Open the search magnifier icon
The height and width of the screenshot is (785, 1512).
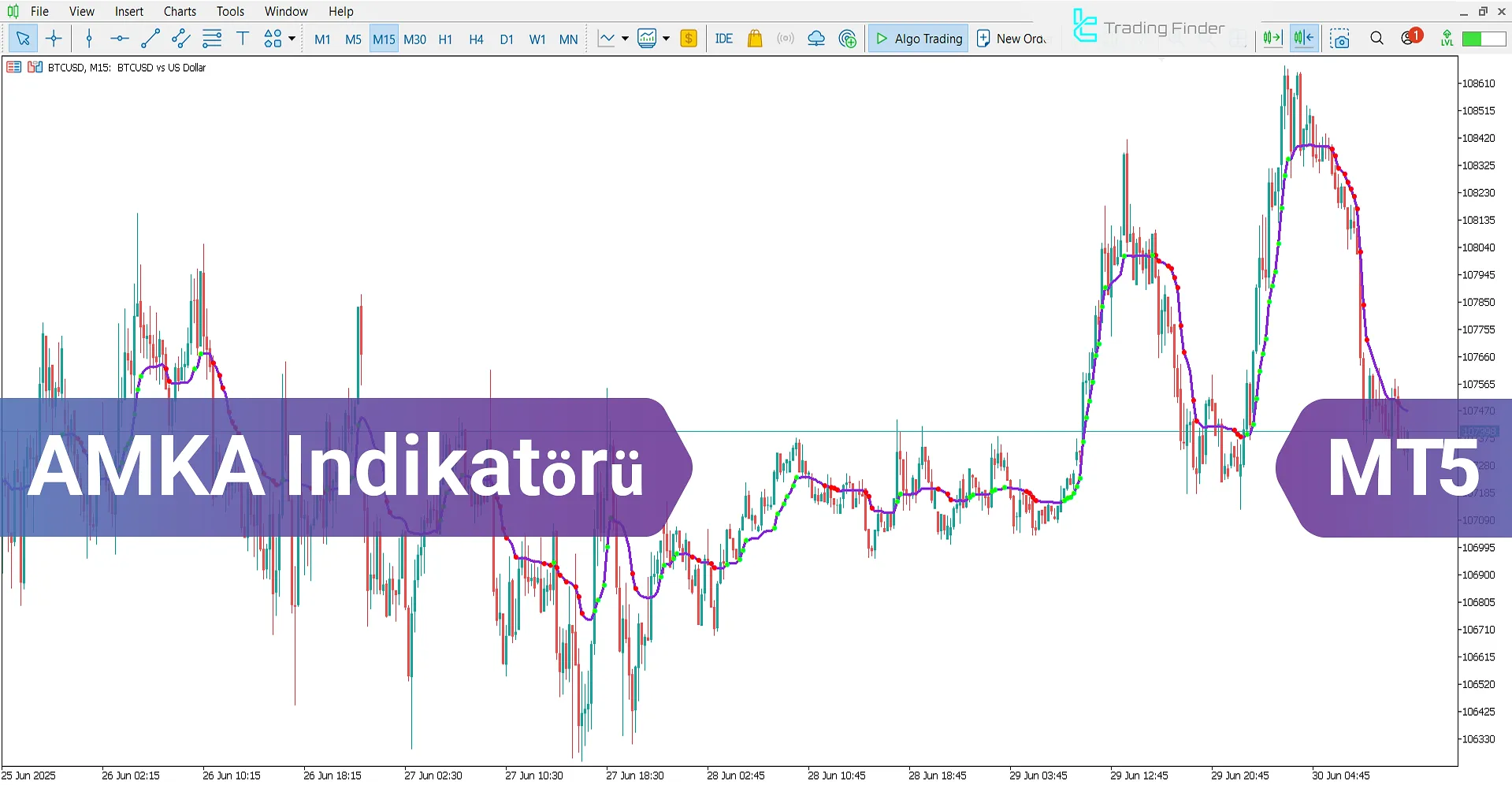click(1376, 39)
